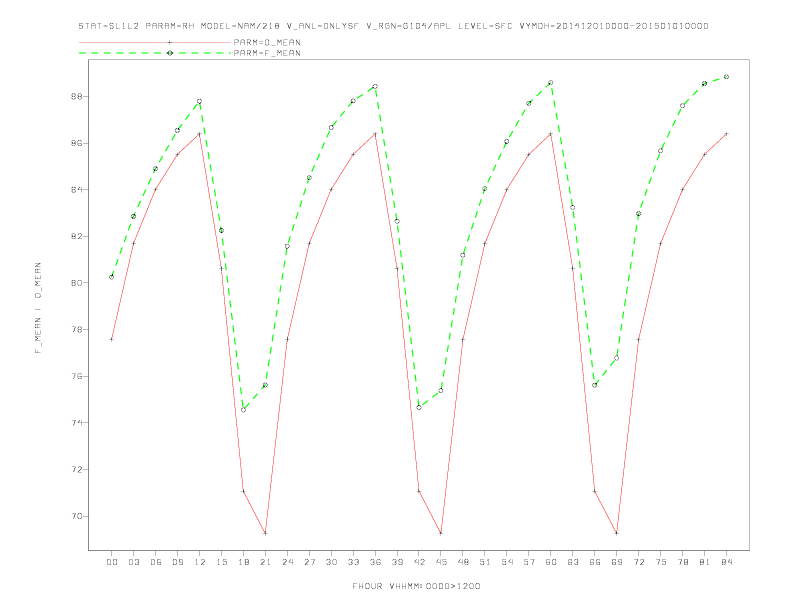792x612 pixels.
Task: Click x-axis tick label 27
Action: (x=309, y=562)
